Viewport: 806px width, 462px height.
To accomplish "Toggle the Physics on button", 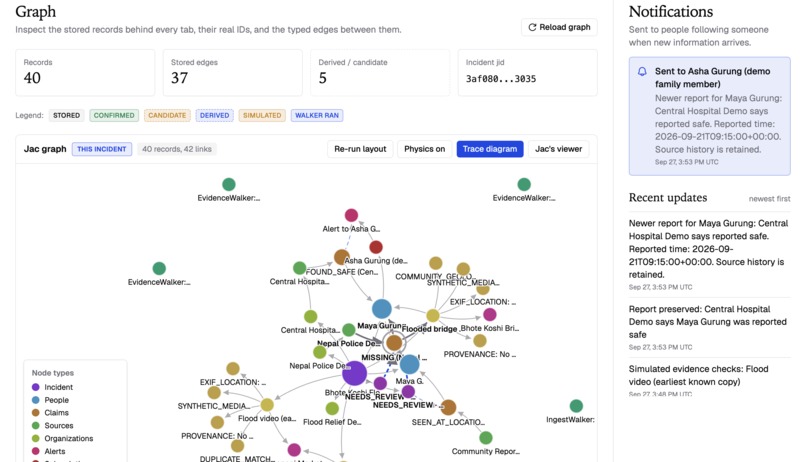I will [x=425, y=149].
